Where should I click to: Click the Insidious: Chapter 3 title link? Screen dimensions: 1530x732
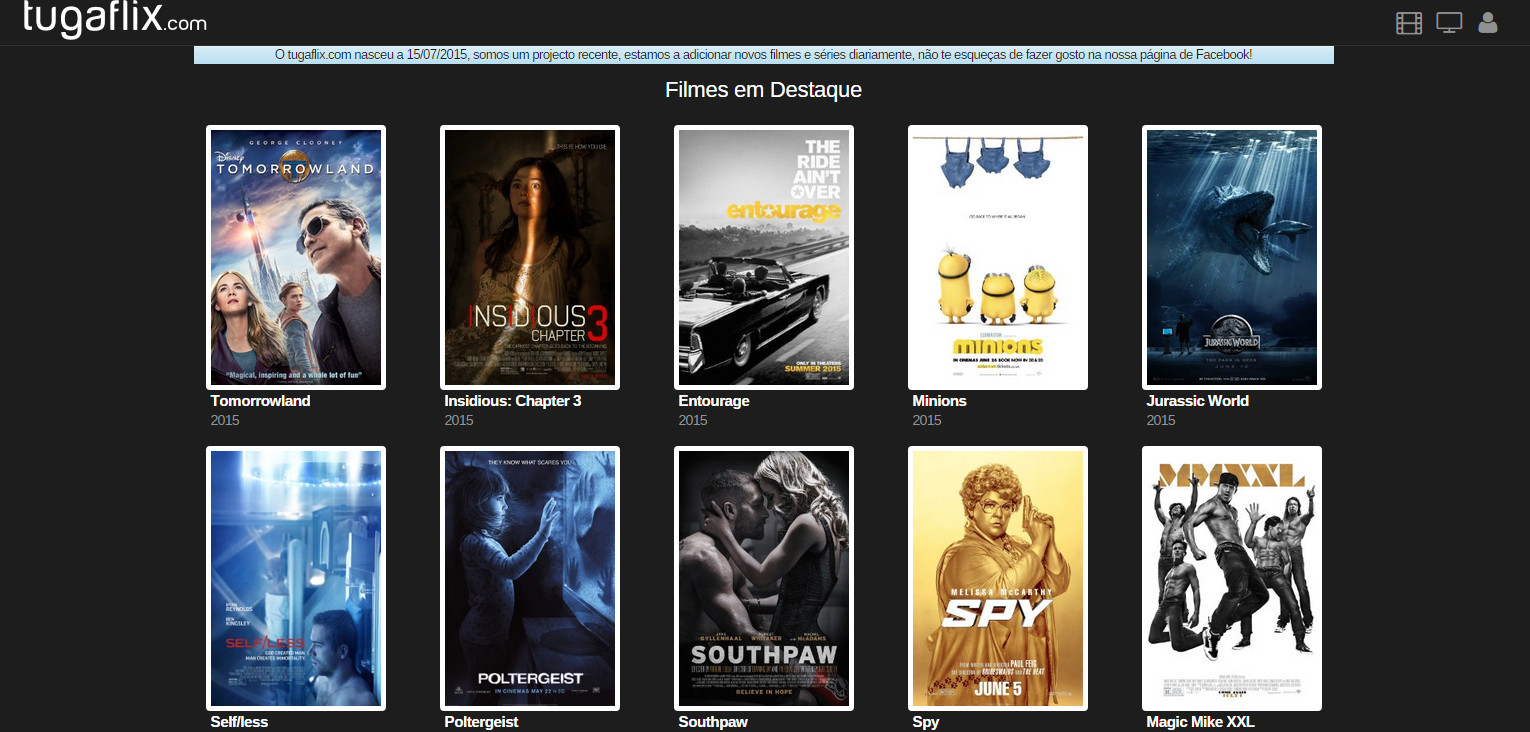point(513,401)
